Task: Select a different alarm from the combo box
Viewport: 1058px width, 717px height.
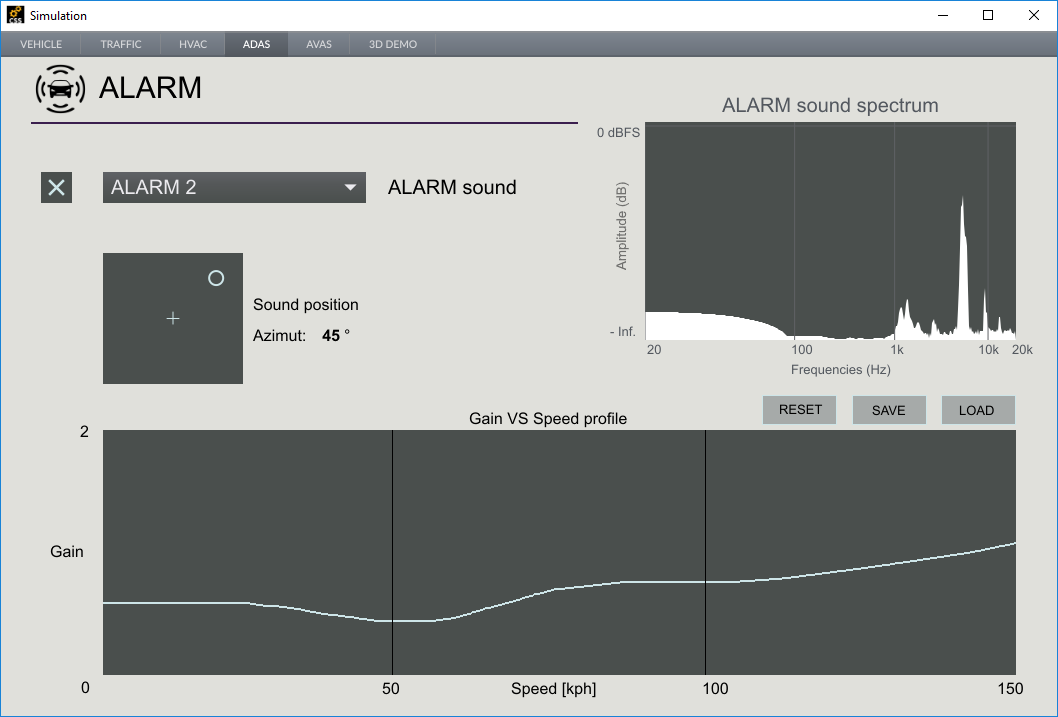Action: [x=233, y=187]
